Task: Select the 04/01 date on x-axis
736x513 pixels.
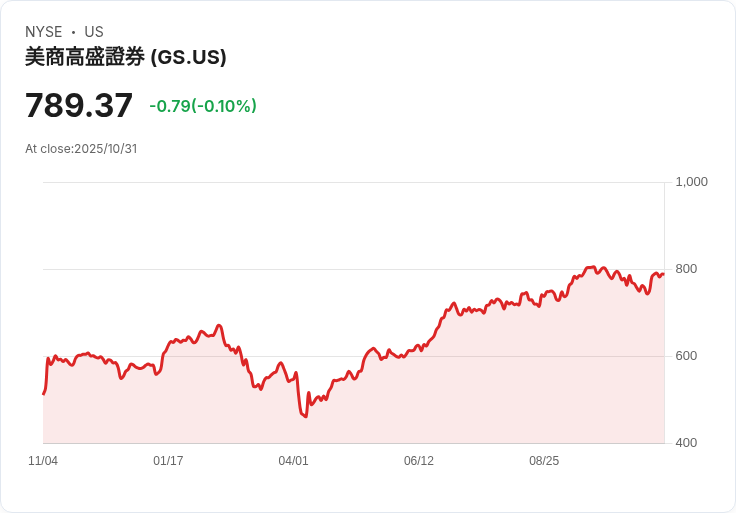Action: click(293, 461)
